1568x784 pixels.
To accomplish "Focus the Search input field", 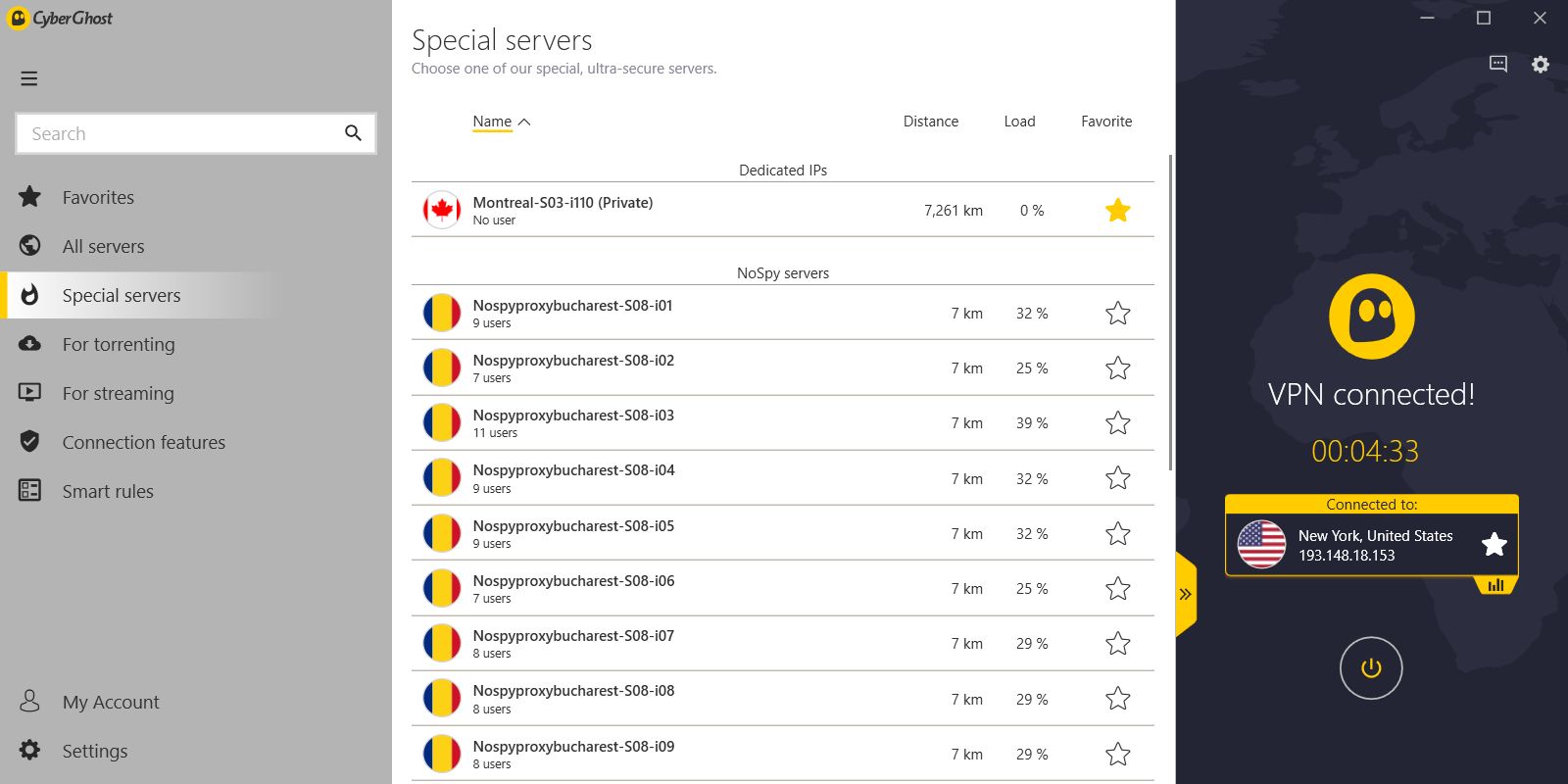I will coord(181,133).
